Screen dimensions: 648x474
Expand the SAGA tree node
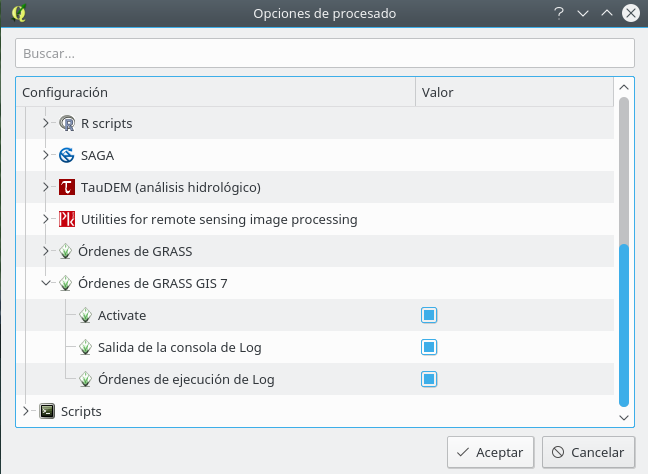45,155
